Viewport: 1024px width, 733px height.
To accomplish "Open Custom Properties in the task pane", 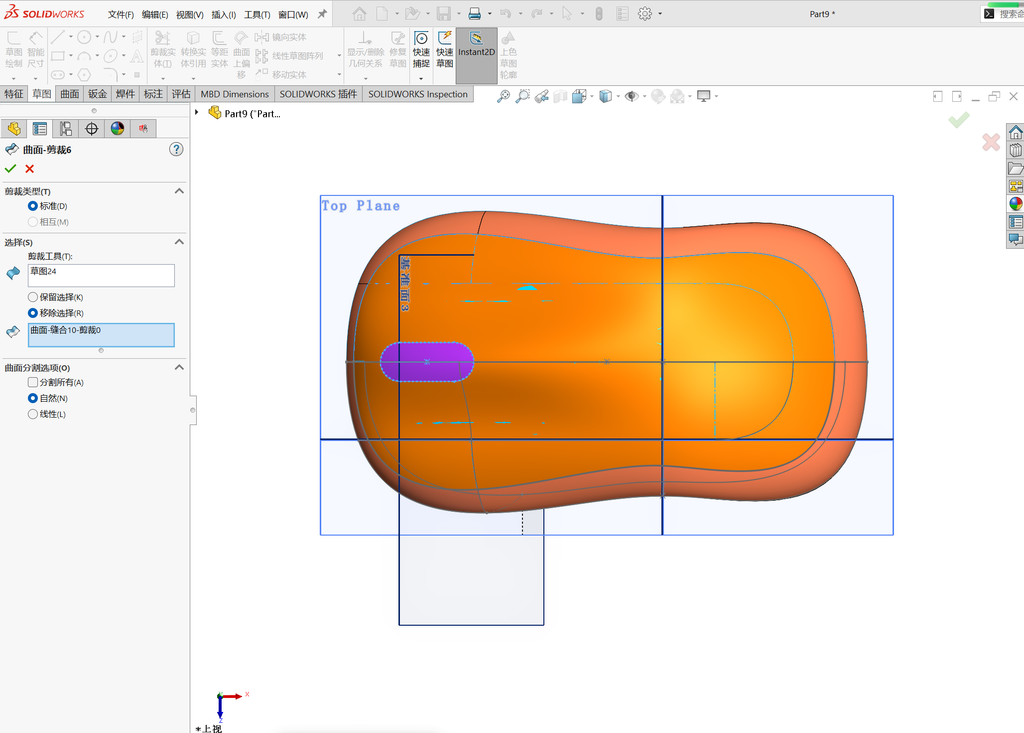I will click(1016, 222).
